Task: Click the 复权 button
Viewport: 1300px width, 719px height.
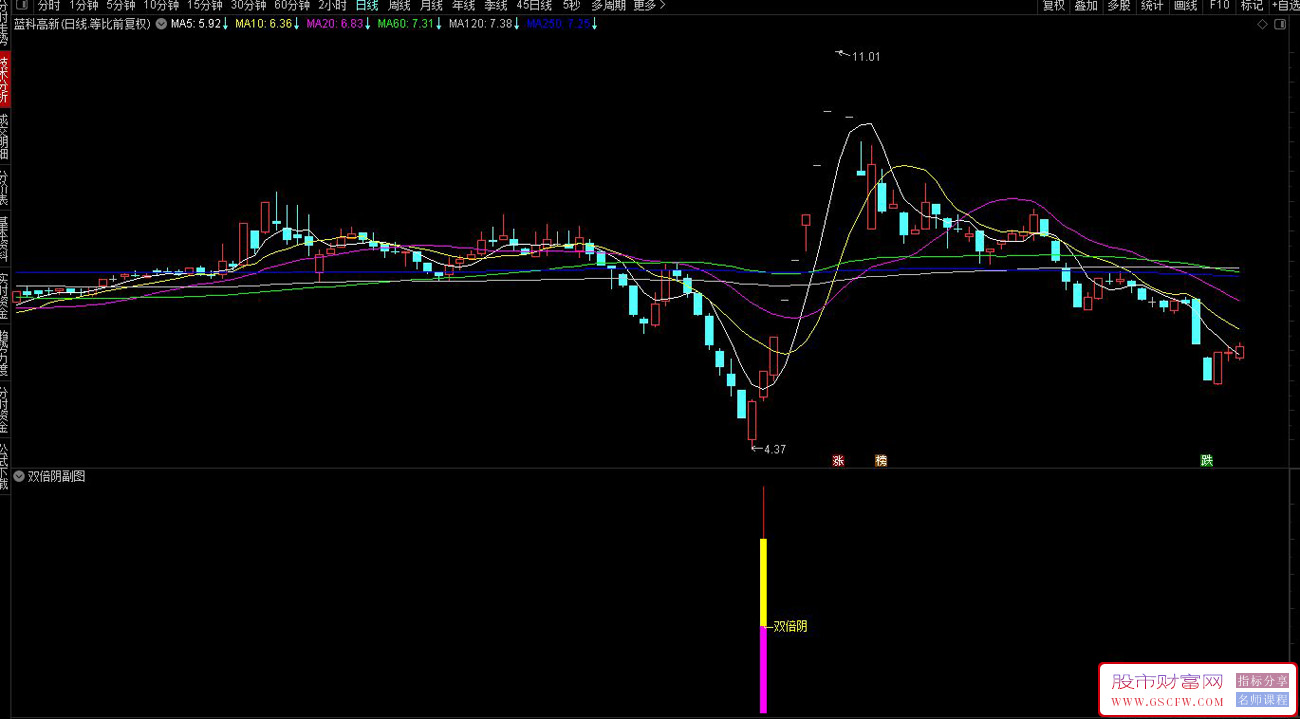Action: click(1054, 5)
